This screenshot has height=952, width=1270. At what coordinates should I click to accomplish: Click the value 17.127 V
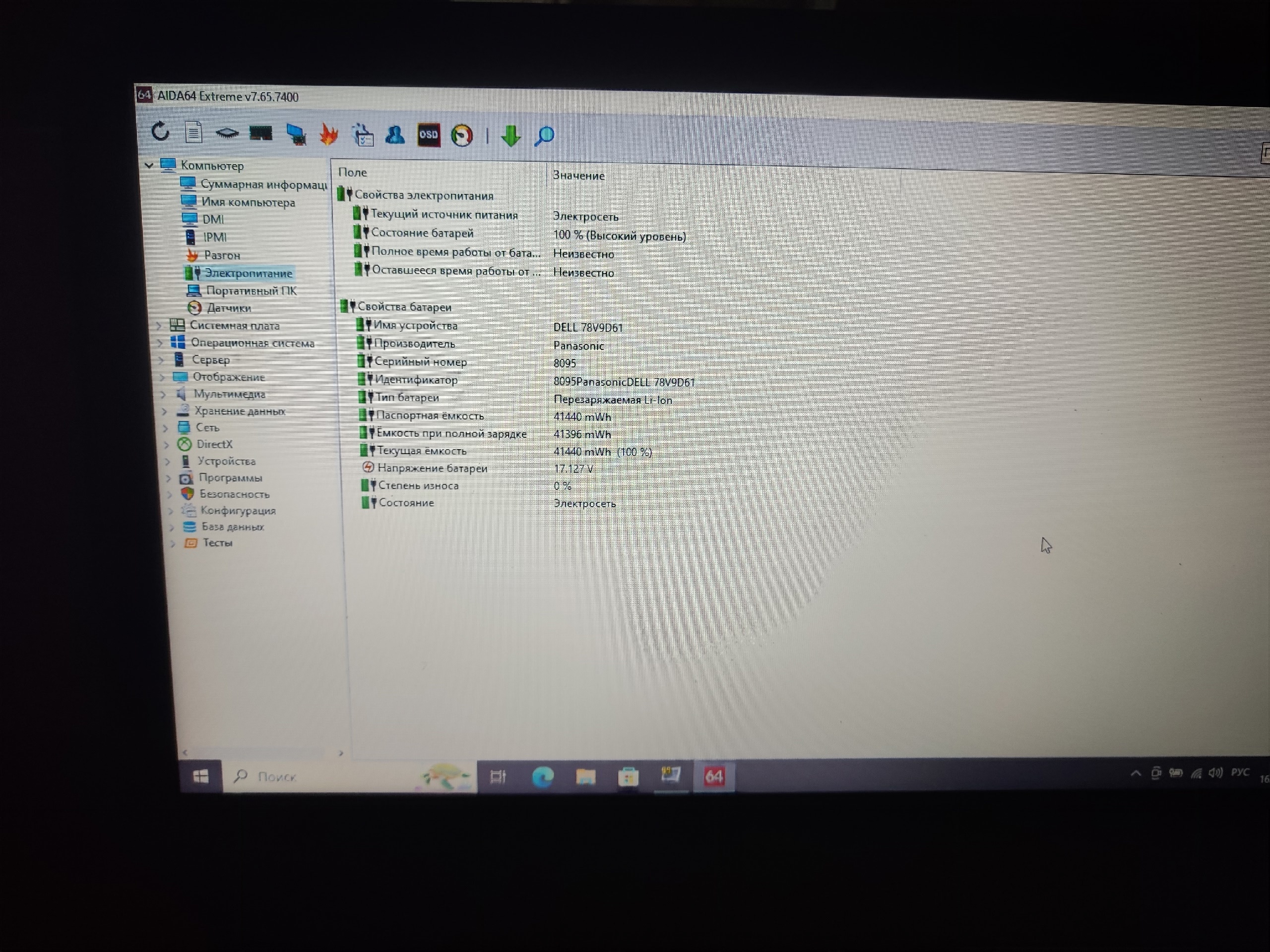[573, 469]
